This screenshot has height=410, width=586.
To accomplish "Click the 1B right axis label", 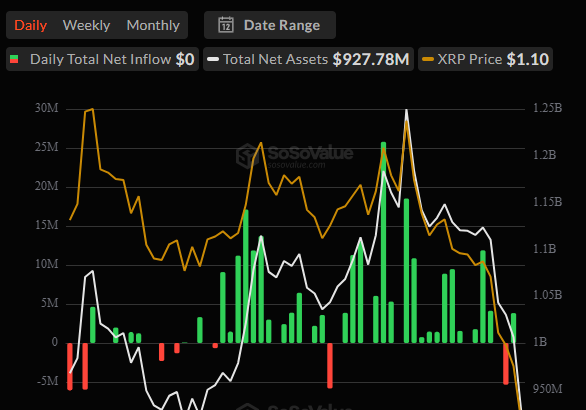I will [x=540, y=342].
